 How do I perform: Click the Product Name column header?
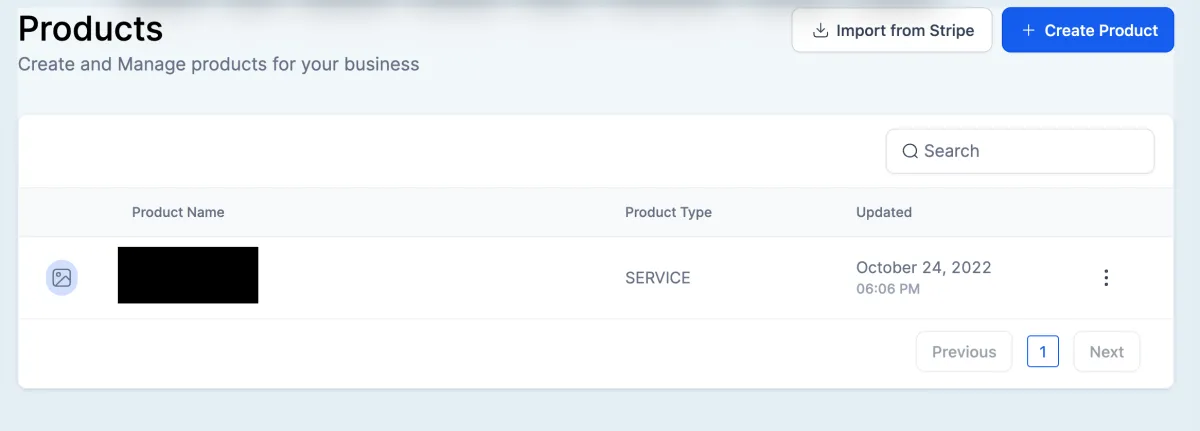[178, 212]
